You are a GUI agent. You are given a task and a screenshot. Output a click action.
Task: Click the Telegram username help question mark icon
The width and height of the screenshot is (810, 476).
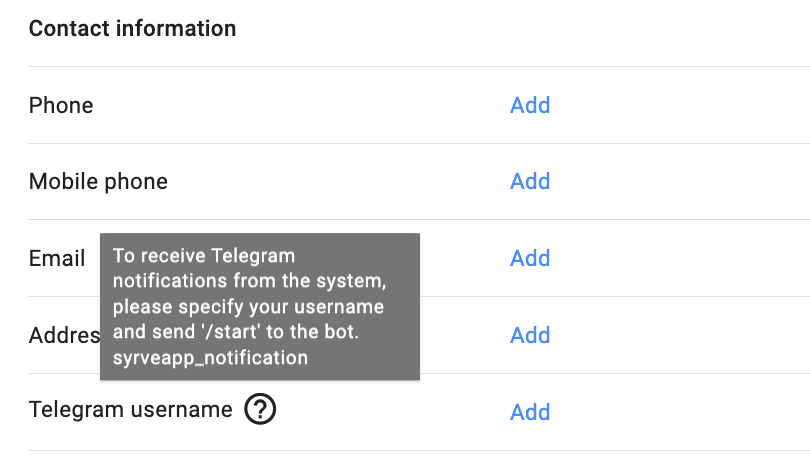260,409
